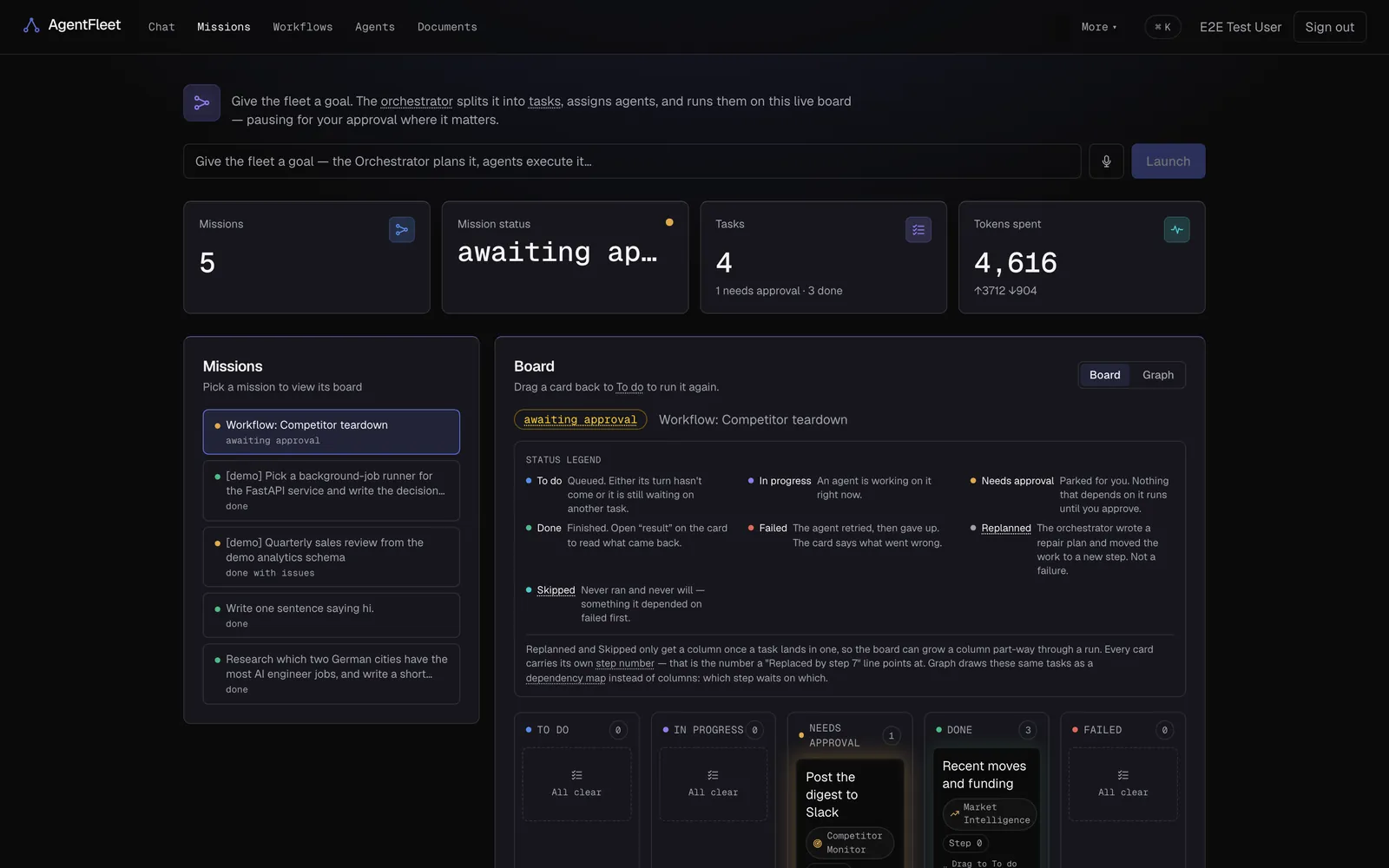This screenshot has width=1389, height=868.
Task: Click the tasks link in the intro text
Action: tap(544, 102)
